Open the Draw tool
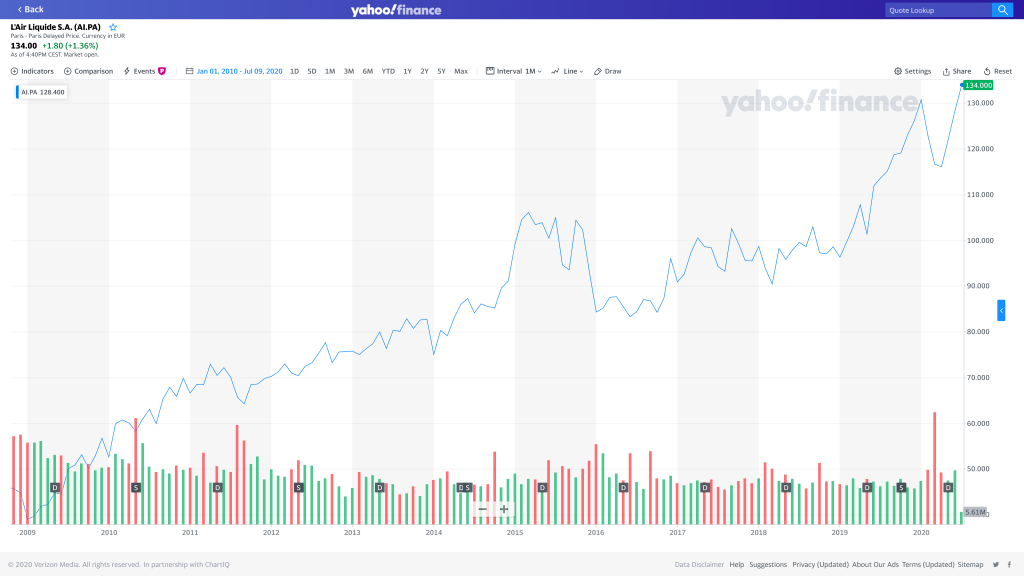Image resolution: width=1024 pixels, height=576 pixels. pyautogui.click(x=607, y=71)
